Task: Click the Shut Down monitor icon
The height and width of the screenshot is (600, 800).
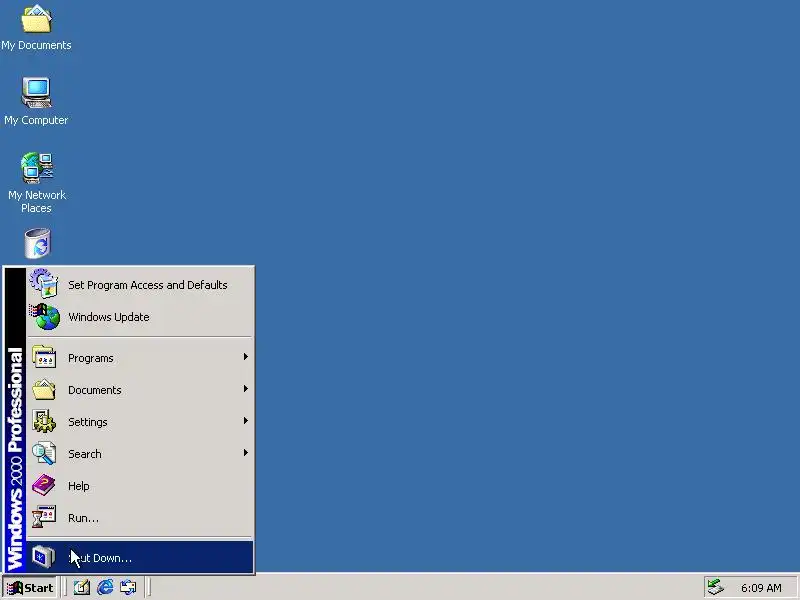Action: 43,557
